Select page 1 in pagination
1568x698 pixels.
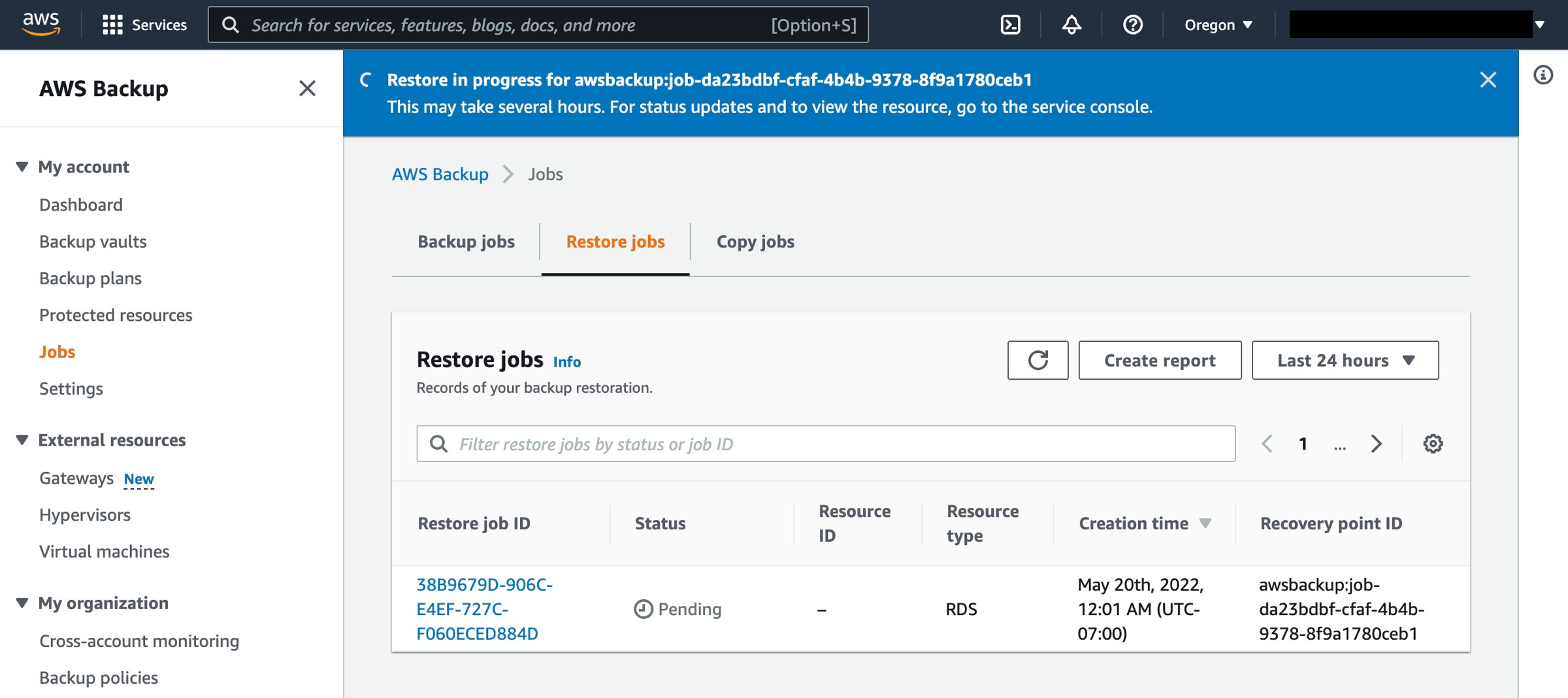pyautogui.click(x=1303, y=444)
